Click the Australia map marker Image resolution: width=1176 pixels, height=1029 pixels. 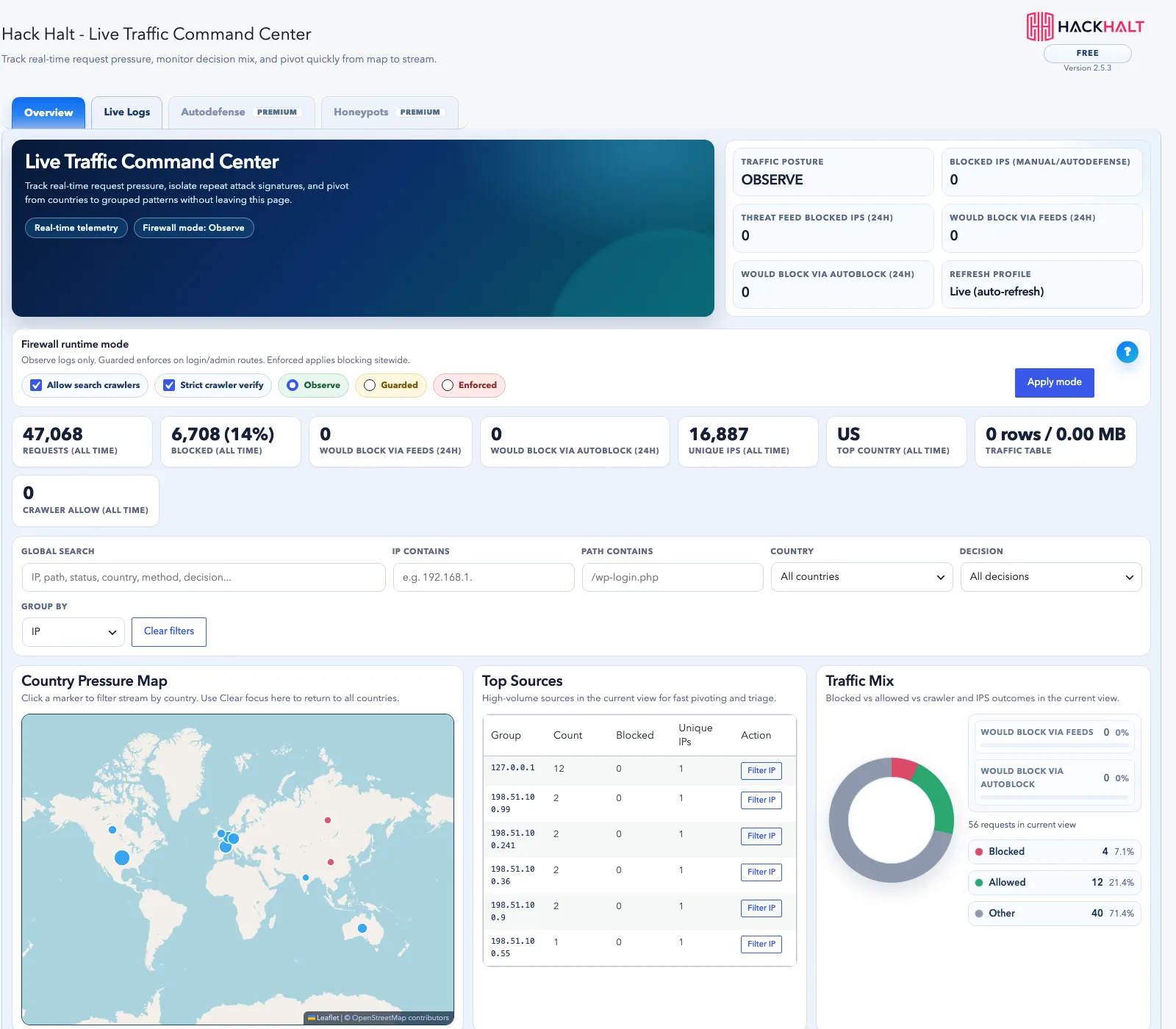click(362, 928)
